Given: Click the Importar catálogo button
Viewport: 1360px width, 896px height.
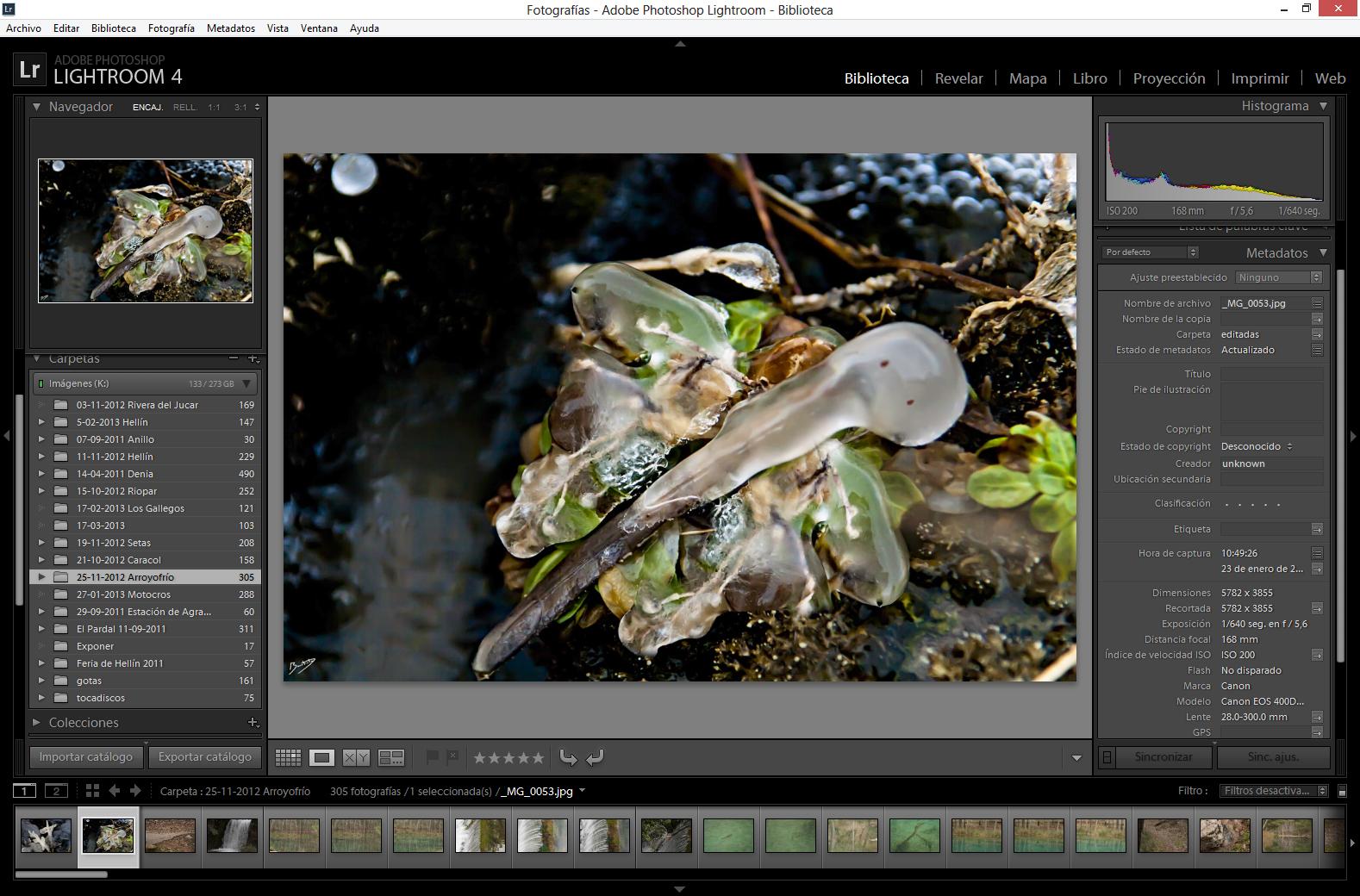Looking at the screenshot, I should (86, 756).
